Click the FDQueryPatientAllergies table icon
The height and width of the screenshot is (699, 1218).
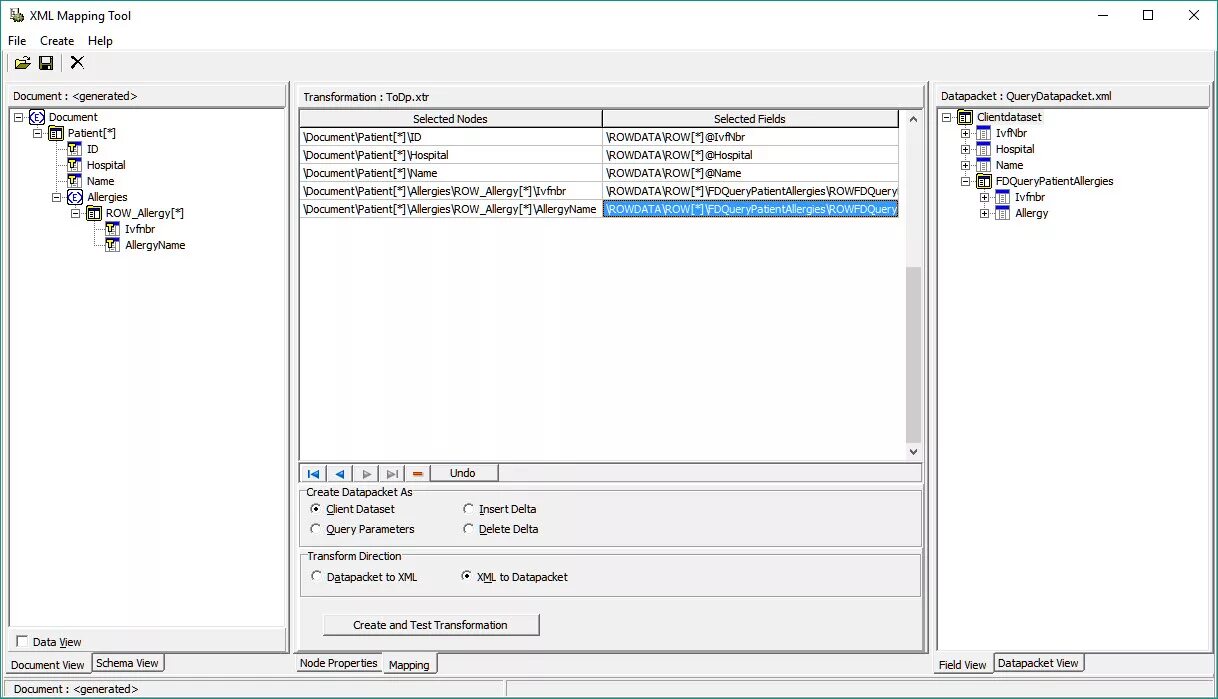984,181
